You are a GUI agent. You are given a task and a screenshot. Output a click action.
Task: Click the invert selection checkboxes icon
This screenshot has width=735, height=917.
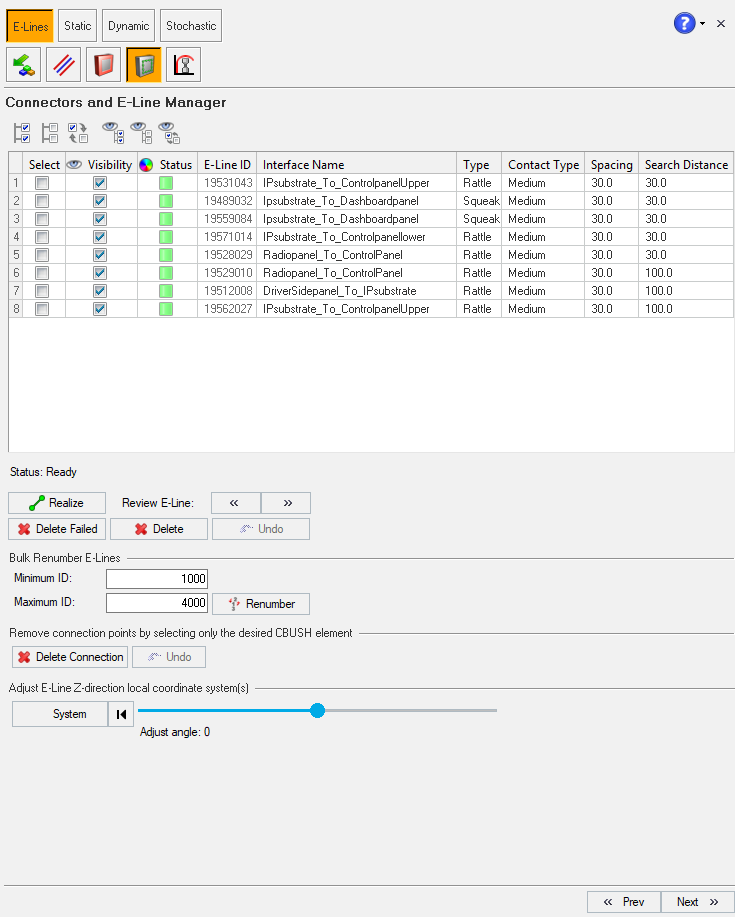click(78, 133)
